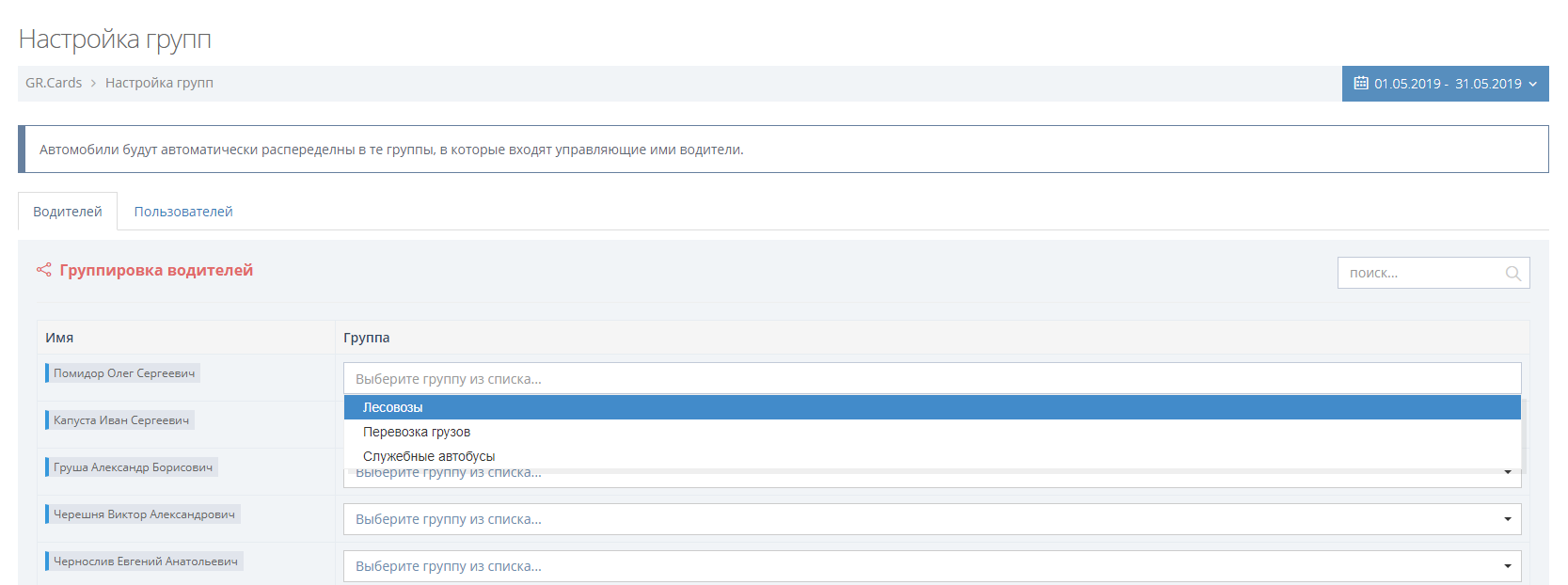Click the Настройка групп breadcrumb item
1568x585 pixels.
point(159,83)
